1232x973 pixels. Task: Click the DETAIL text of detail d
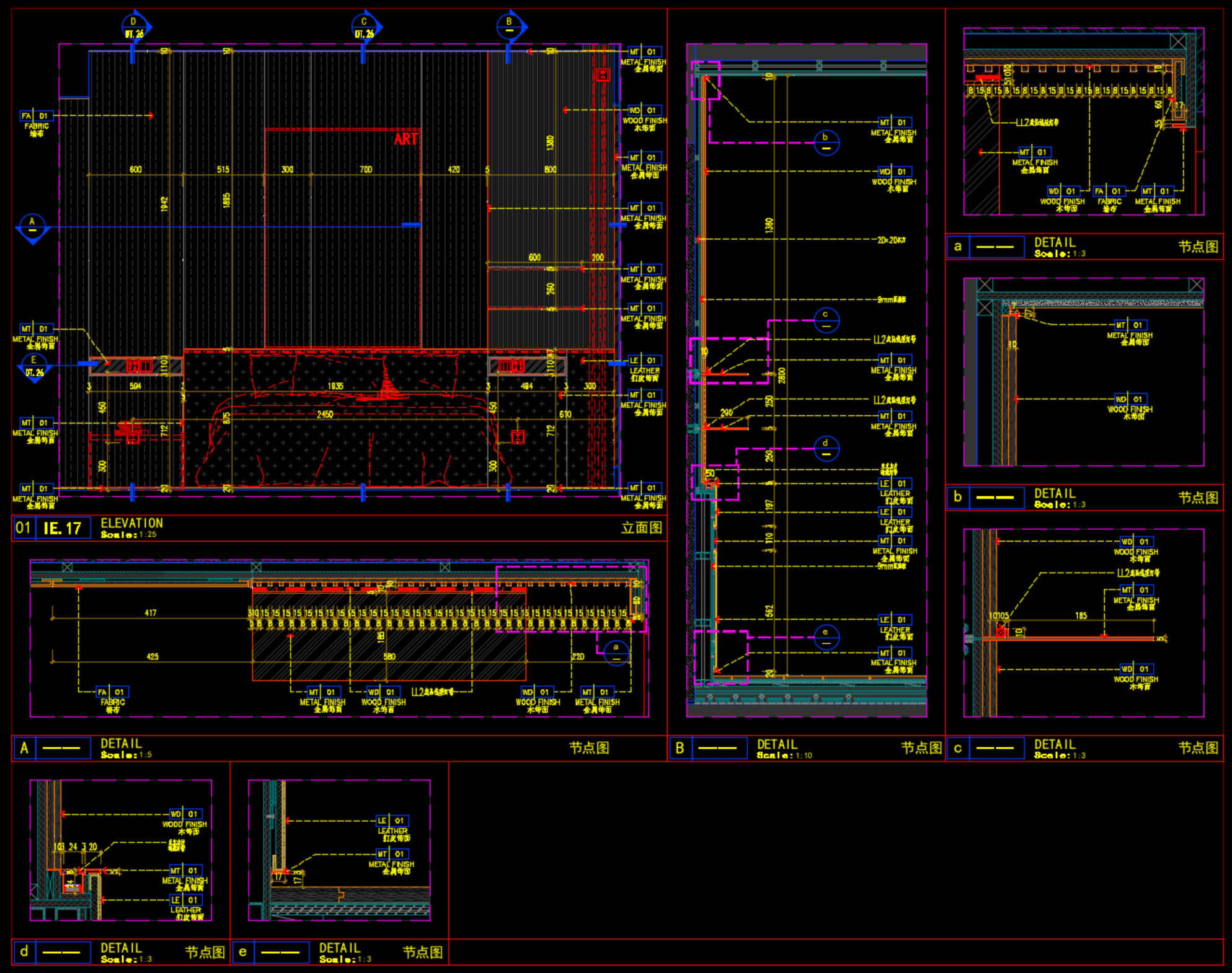coord(122,948)
